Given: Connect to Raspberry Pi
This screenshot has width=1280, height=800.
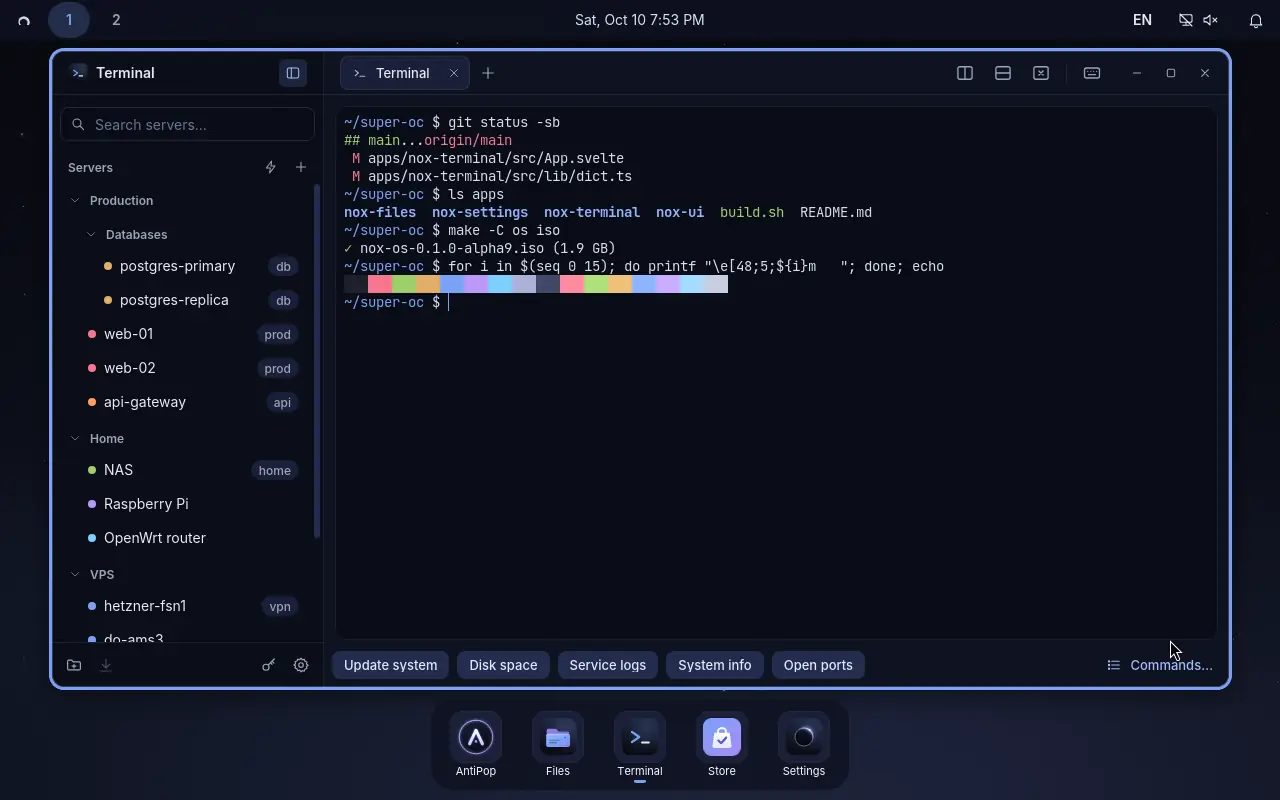Looking at the screenshot, I should pos(188,504).
